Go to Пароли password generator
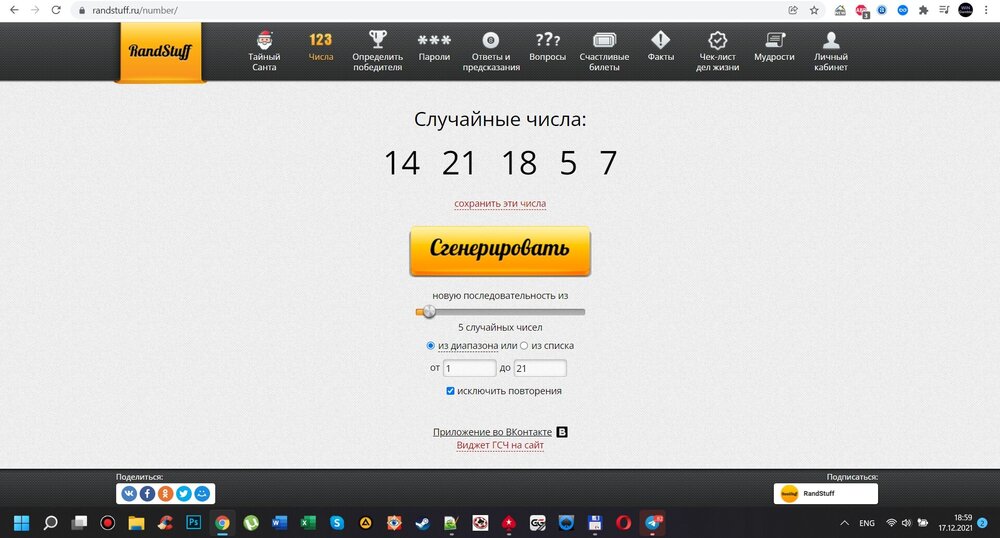 coord(434,50)
